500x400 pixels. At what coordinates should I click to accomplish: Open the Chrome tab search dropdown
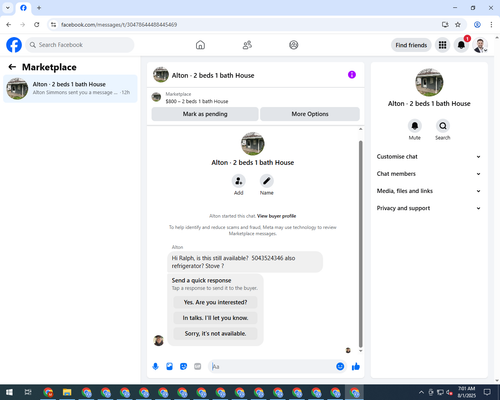click(8, 8)
